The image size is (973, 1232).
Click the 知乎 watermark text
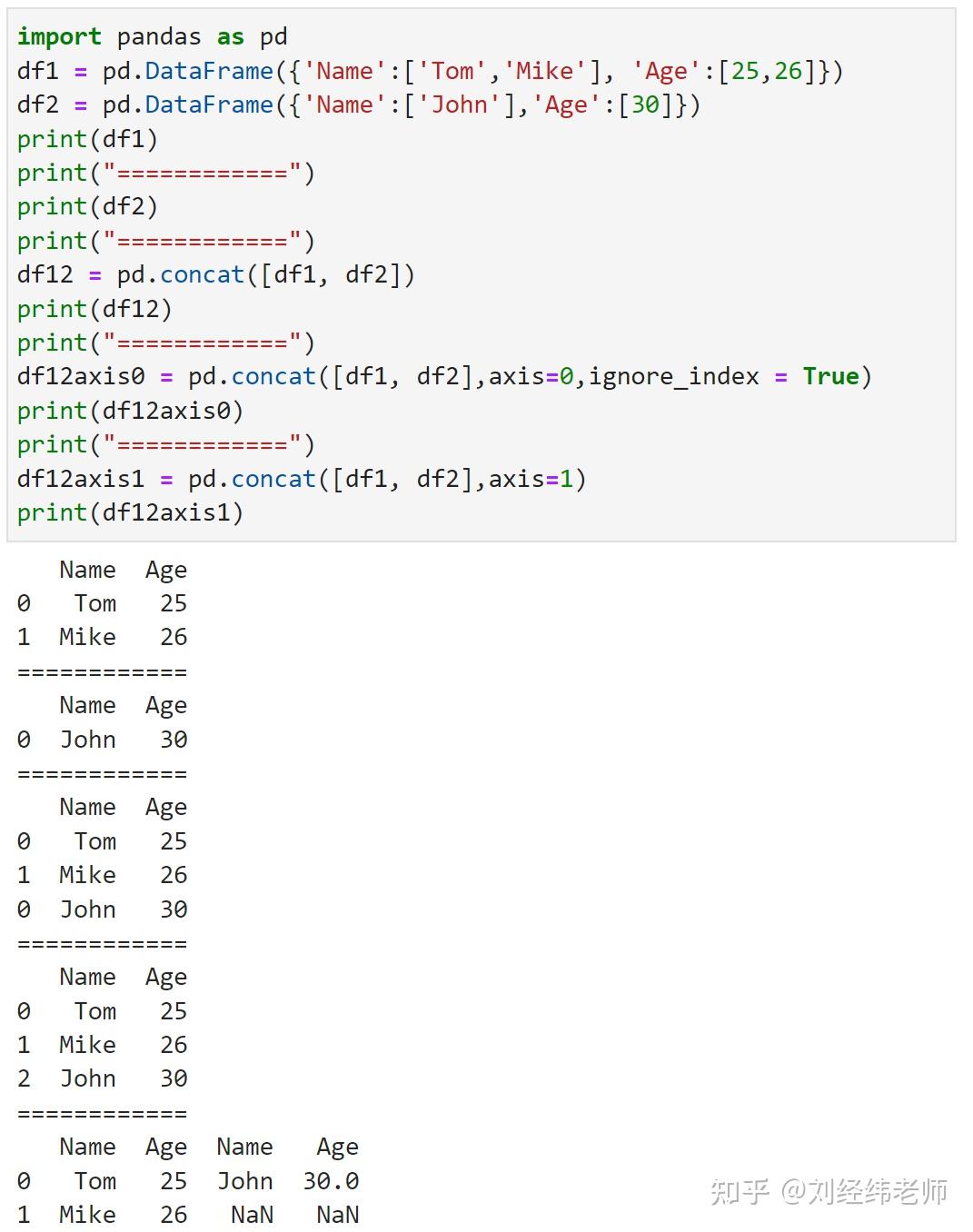point(739,1187)
